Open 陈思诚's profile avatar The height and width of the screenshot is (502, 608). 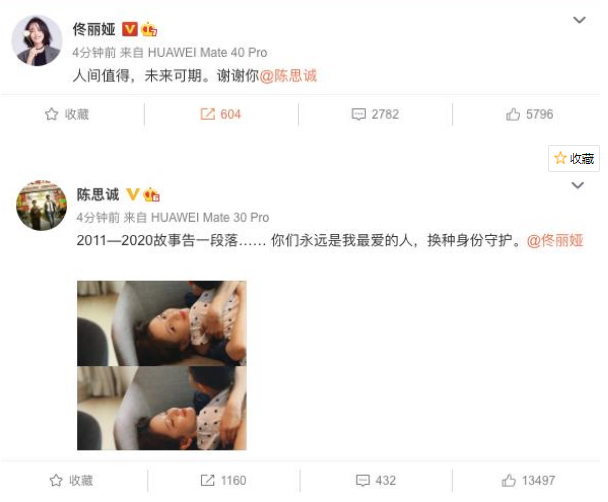tap(41, 205)
